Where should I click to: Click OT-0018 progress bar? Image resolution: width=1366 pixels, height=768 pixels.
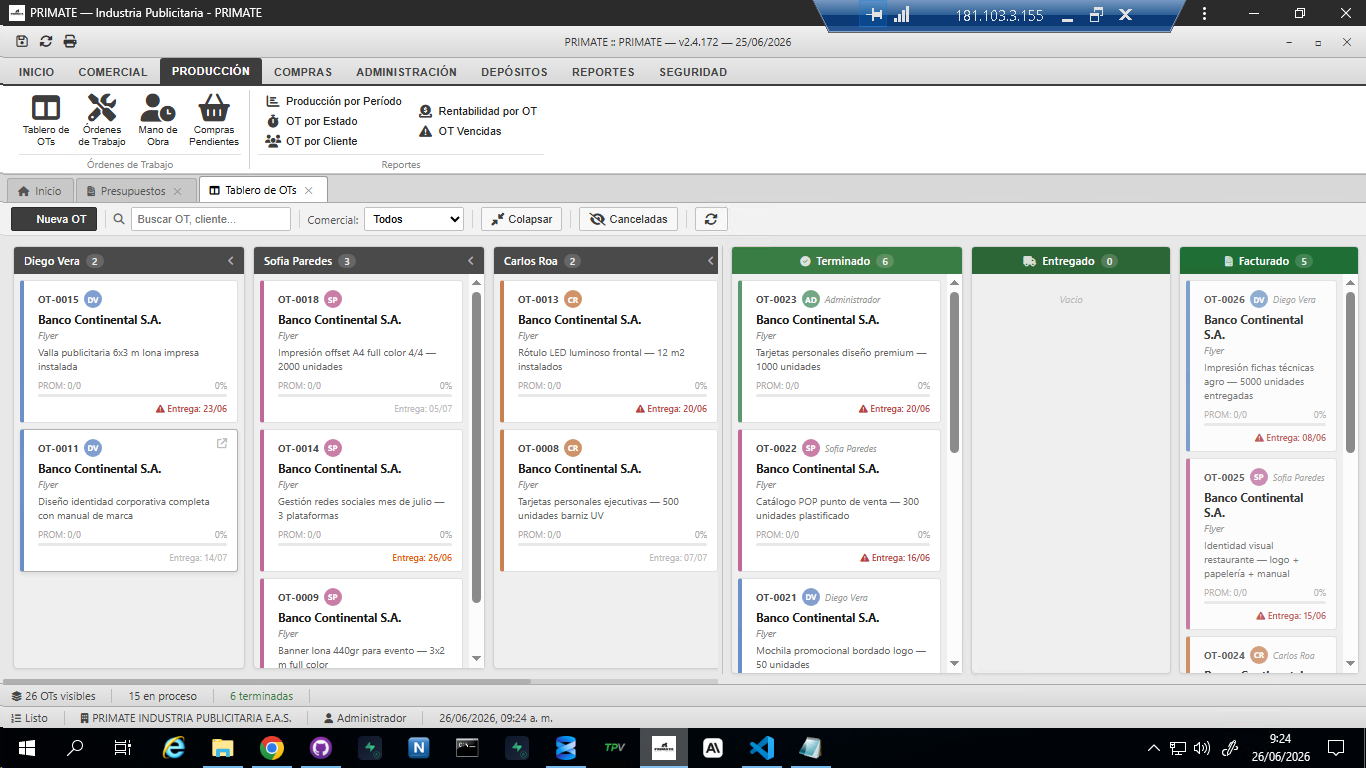coord(365,396)
